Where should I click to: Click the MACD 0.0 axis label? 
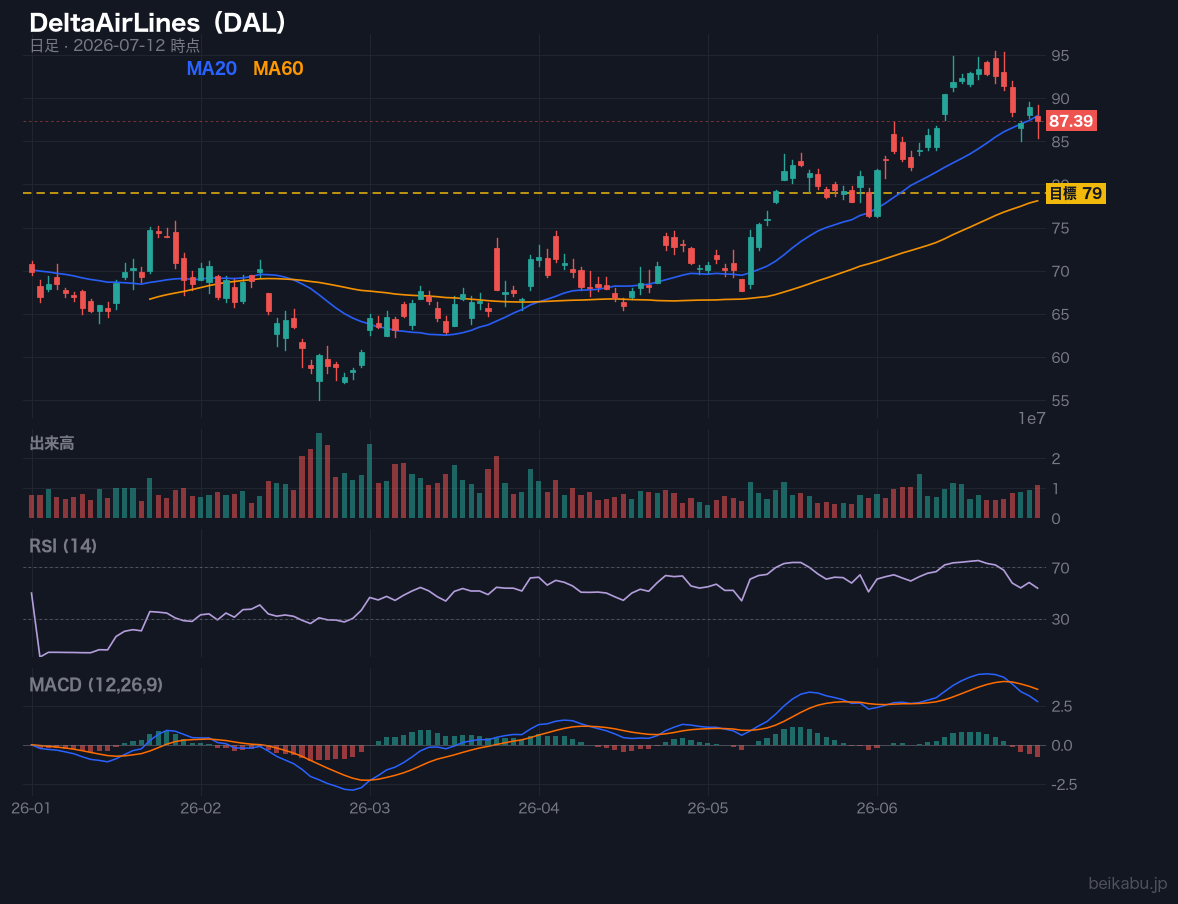(1062, 745)
